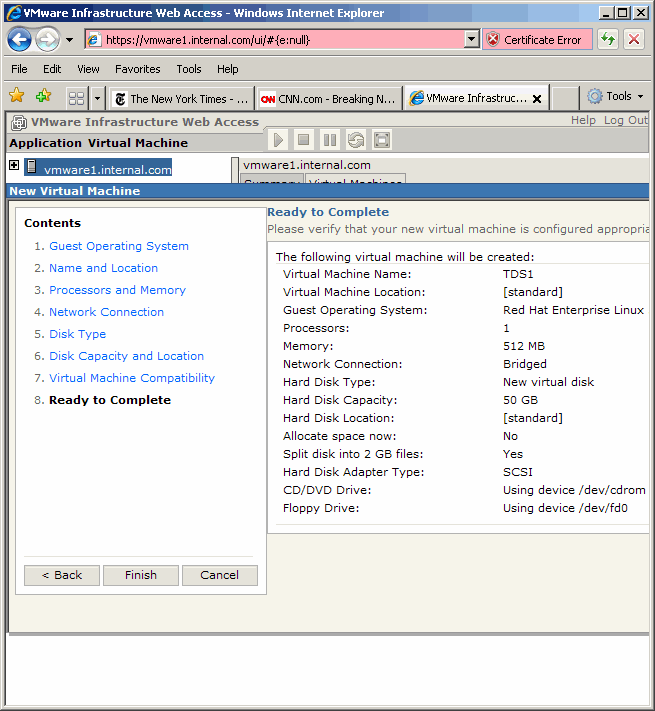Open Favorites Center star icon
655x711 pixels.
pyautogui.click(x=17, y=97)
